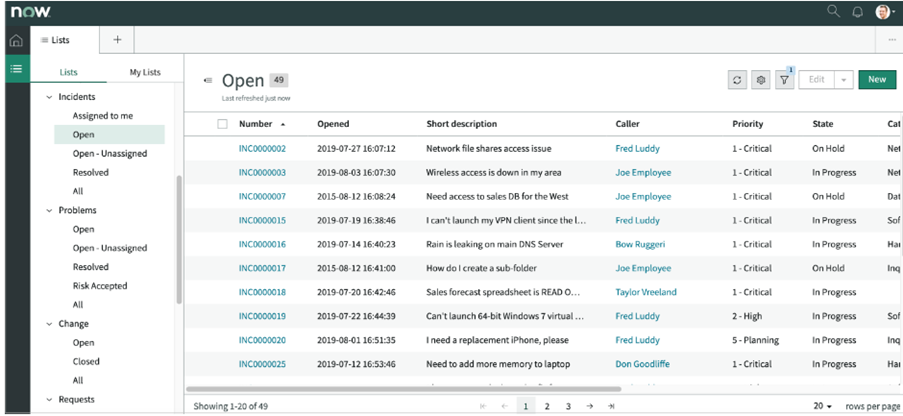Image resolution: width=903 pixels, height=416 pixels.
Task: Jump to last page arrow in pagination
Action: point(611,406)
